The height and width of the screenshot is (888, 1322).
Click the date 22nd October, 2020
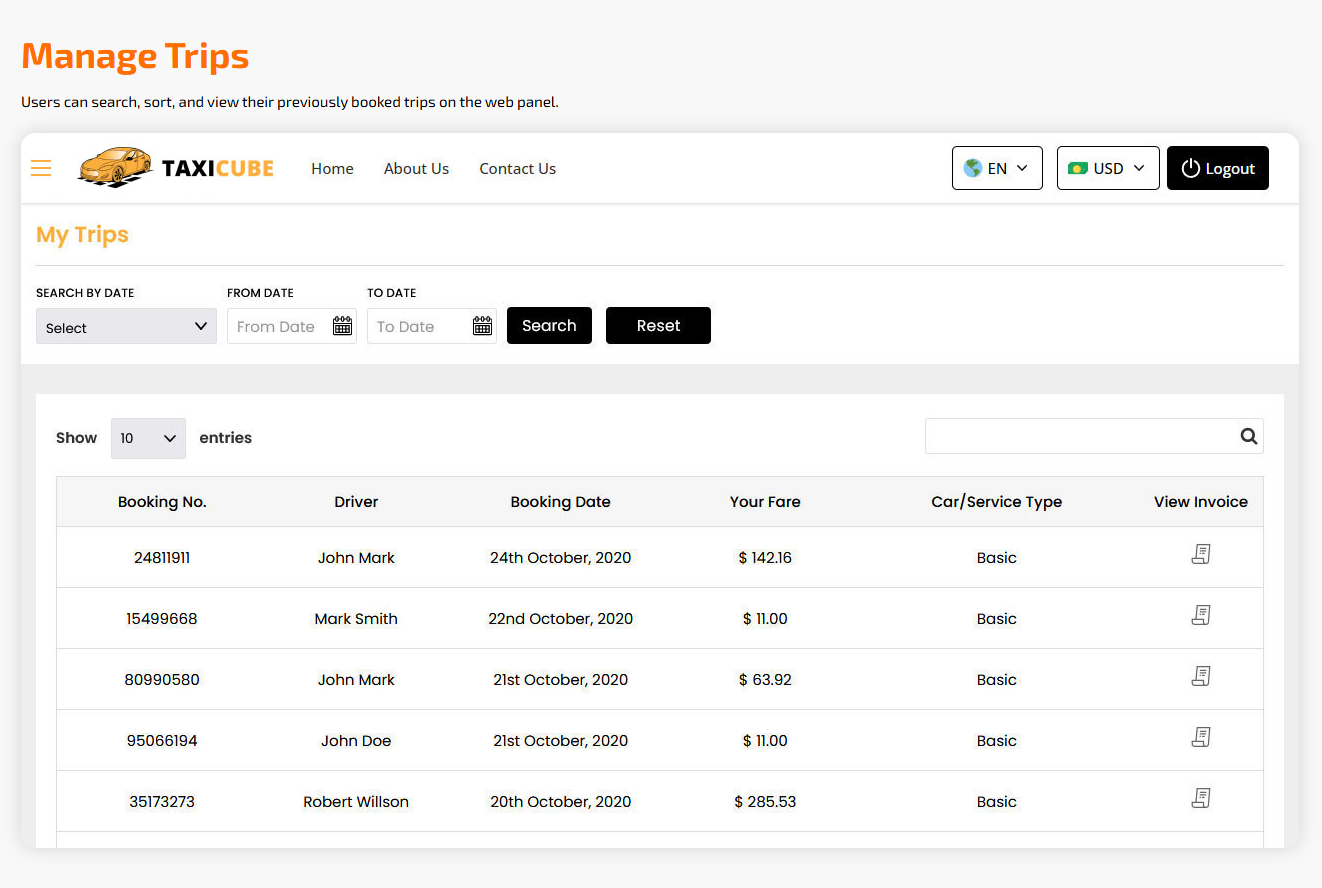coord(560,619)
